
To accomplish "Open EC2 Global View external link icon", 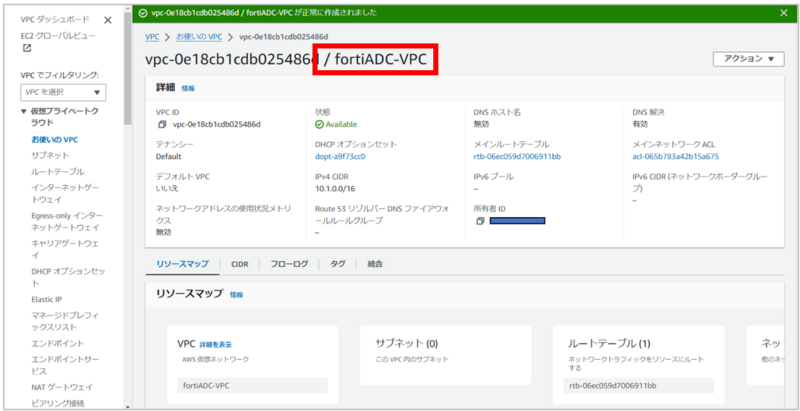I will pyautogui.click(x=27, y=48).
